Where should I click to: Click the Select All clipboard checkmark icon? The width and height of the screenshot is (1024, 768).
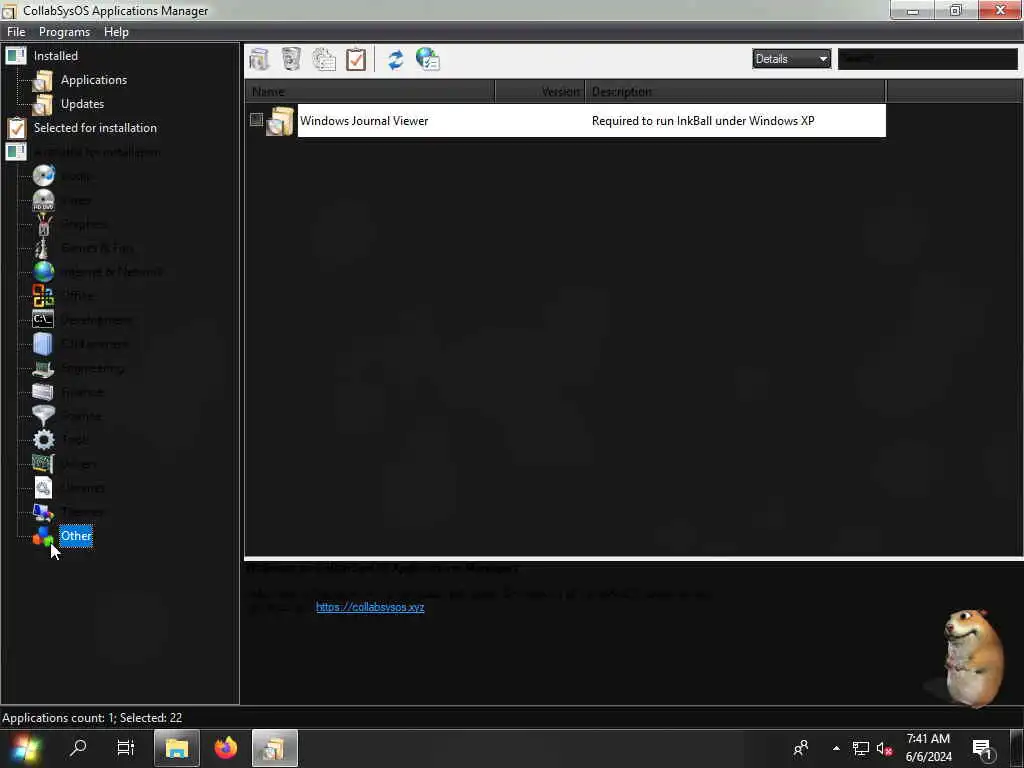pos(356,59)
